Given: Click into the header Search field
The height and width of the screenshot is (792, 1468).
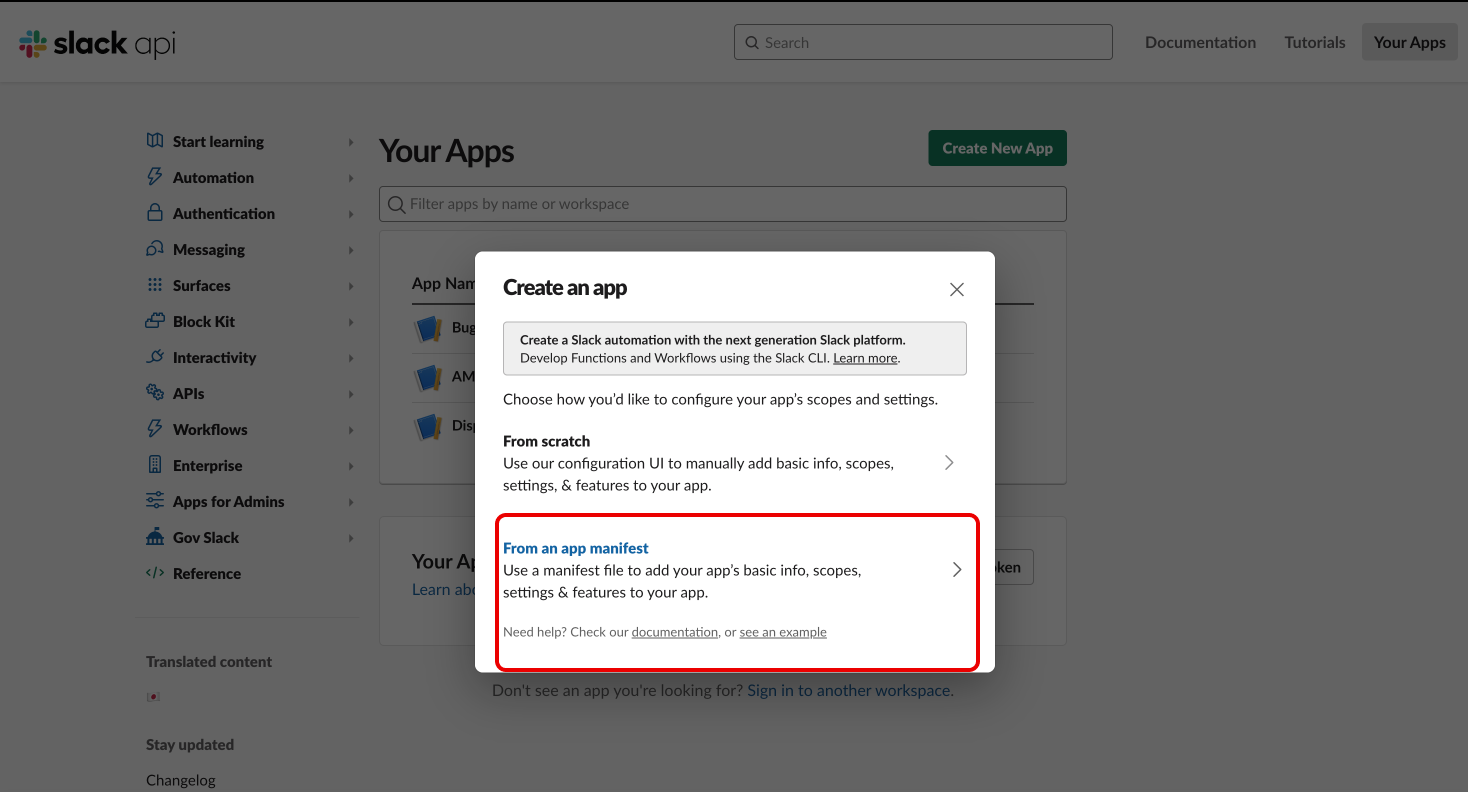Looking at the screenshot, I should [923, 42].
